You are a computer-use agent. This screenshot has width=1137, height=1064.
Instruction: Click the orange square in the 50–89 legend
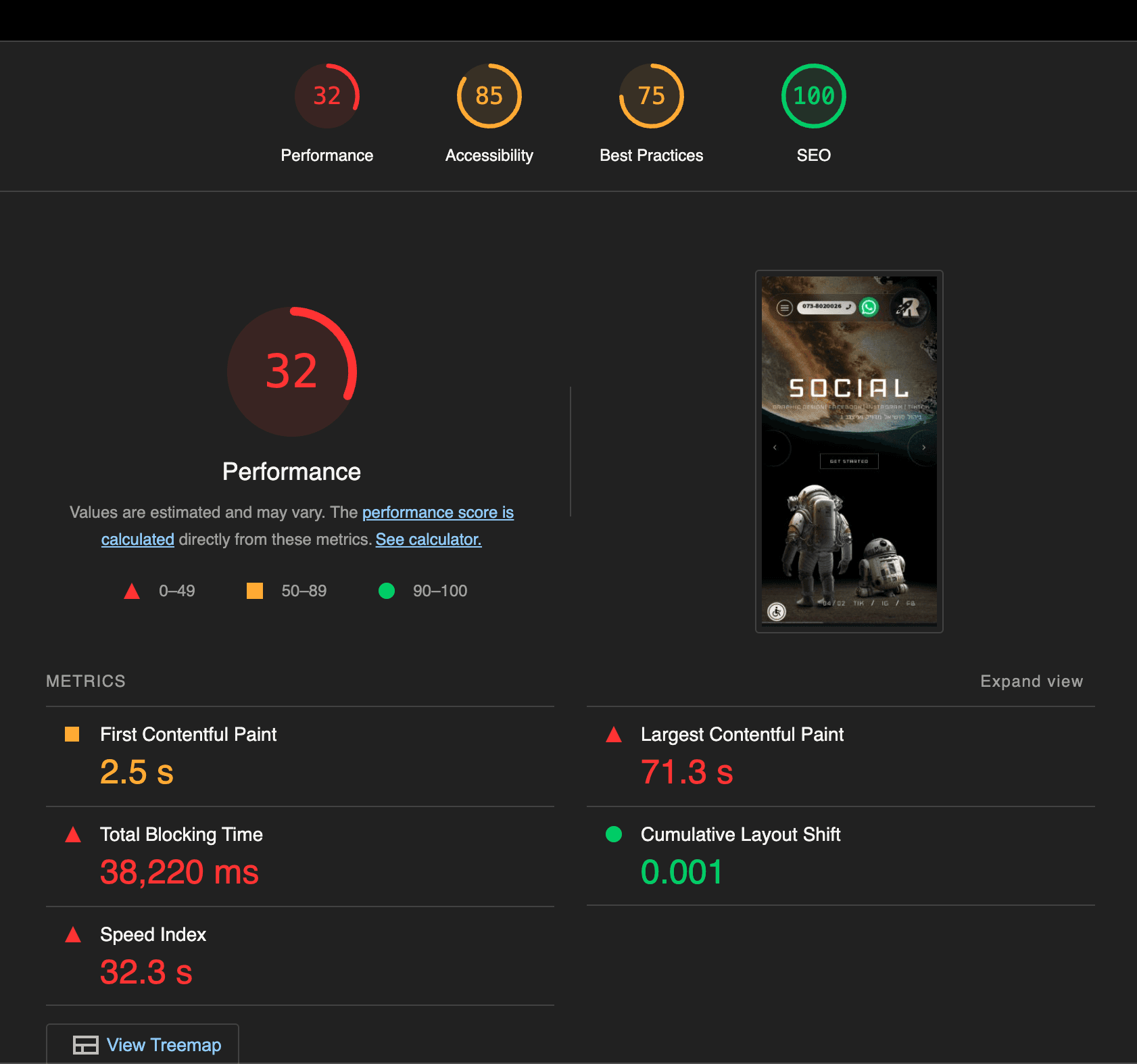tap(256, 591)
